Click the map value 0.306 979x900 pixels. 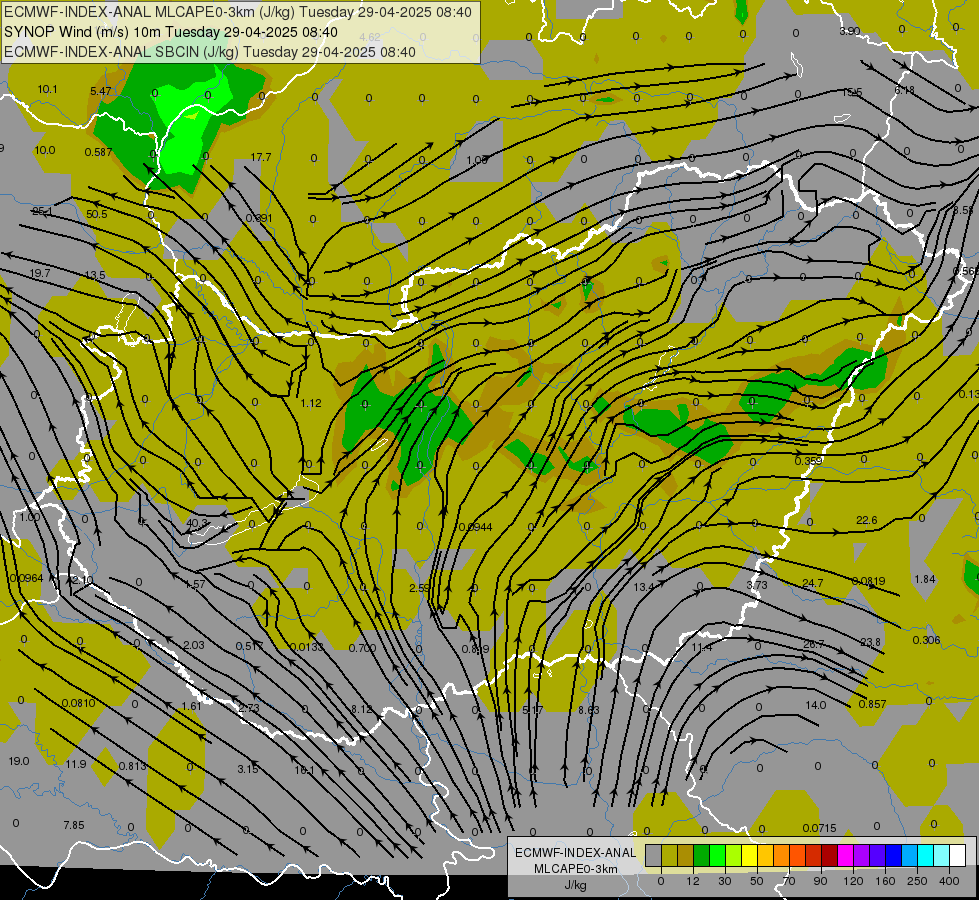click(927, 640)
